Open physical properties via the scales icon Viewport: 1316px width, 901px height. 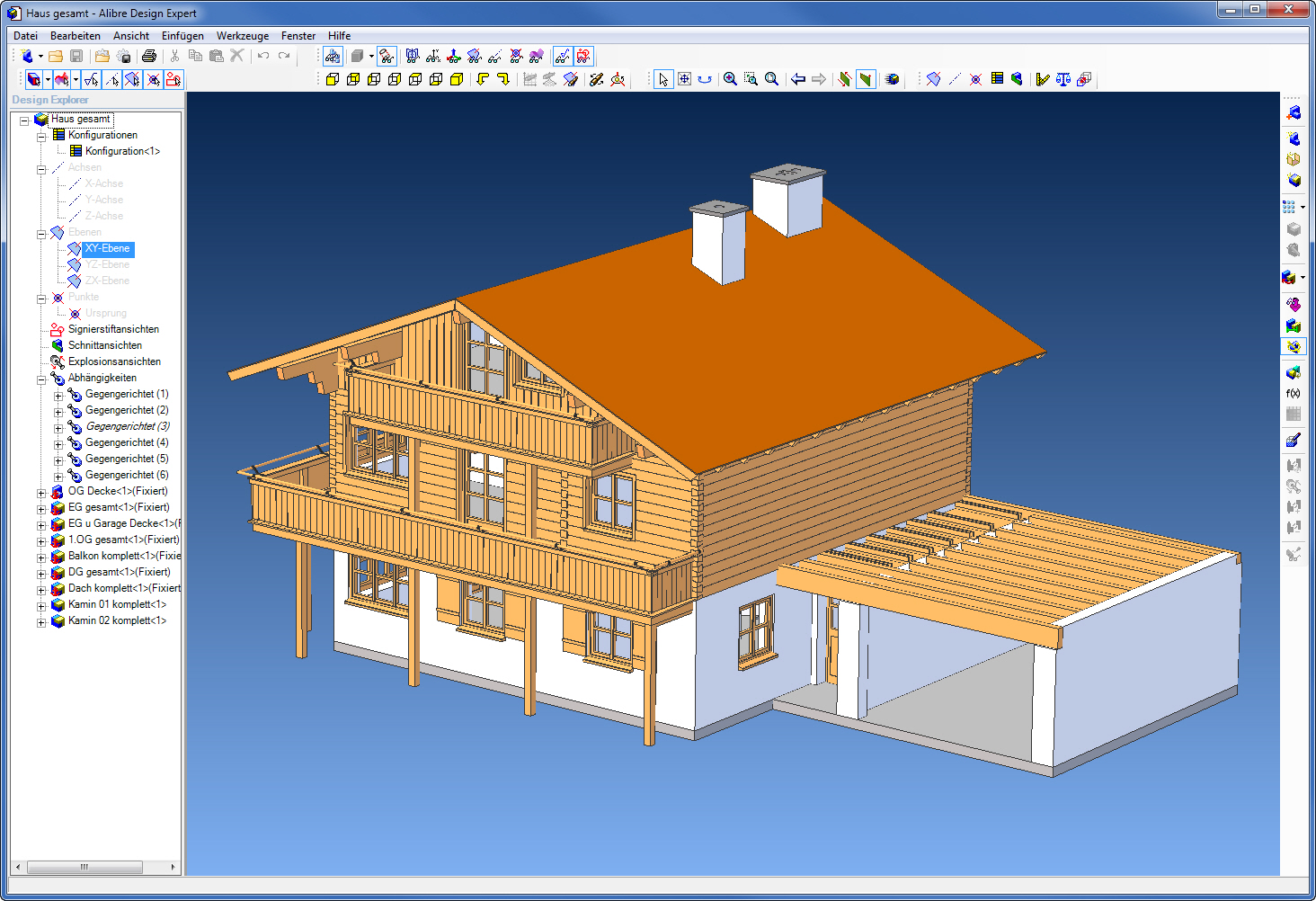[1063, 79]
